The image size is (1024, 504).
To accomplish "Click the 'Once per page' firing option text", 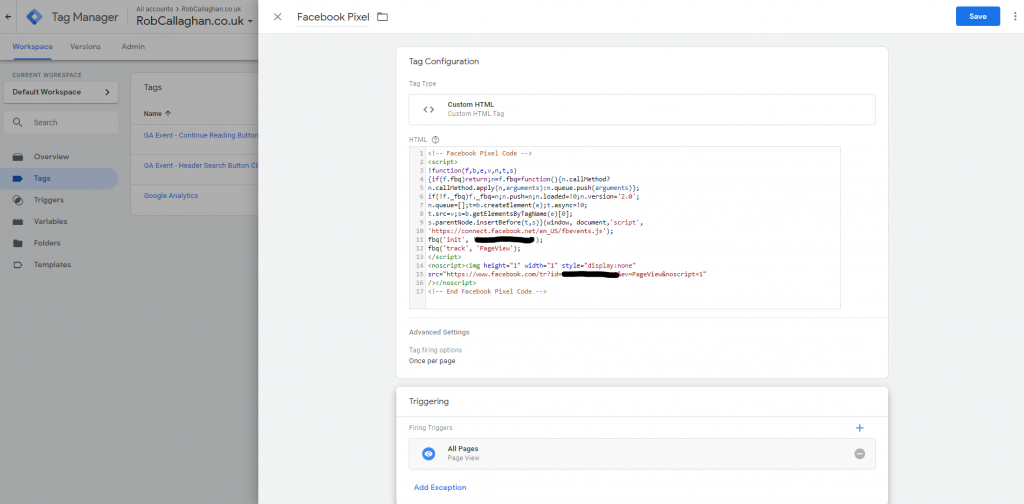I will (x=432, y=360).
